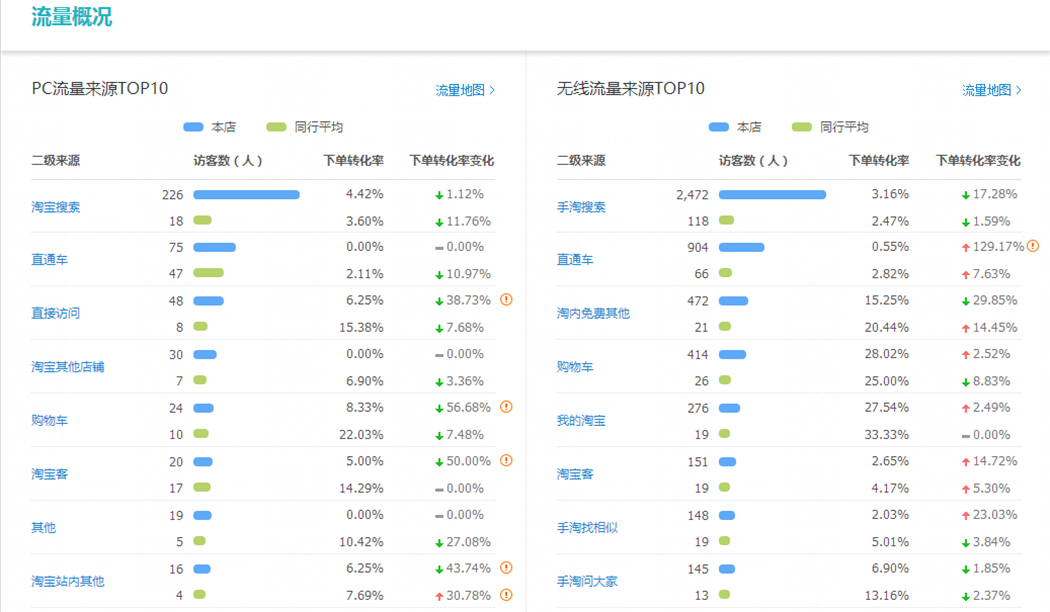This screenshot has height=612, width=1050.
Task: Open 淘宝其他店铺 traffic source
Action: tap(67, 367)
